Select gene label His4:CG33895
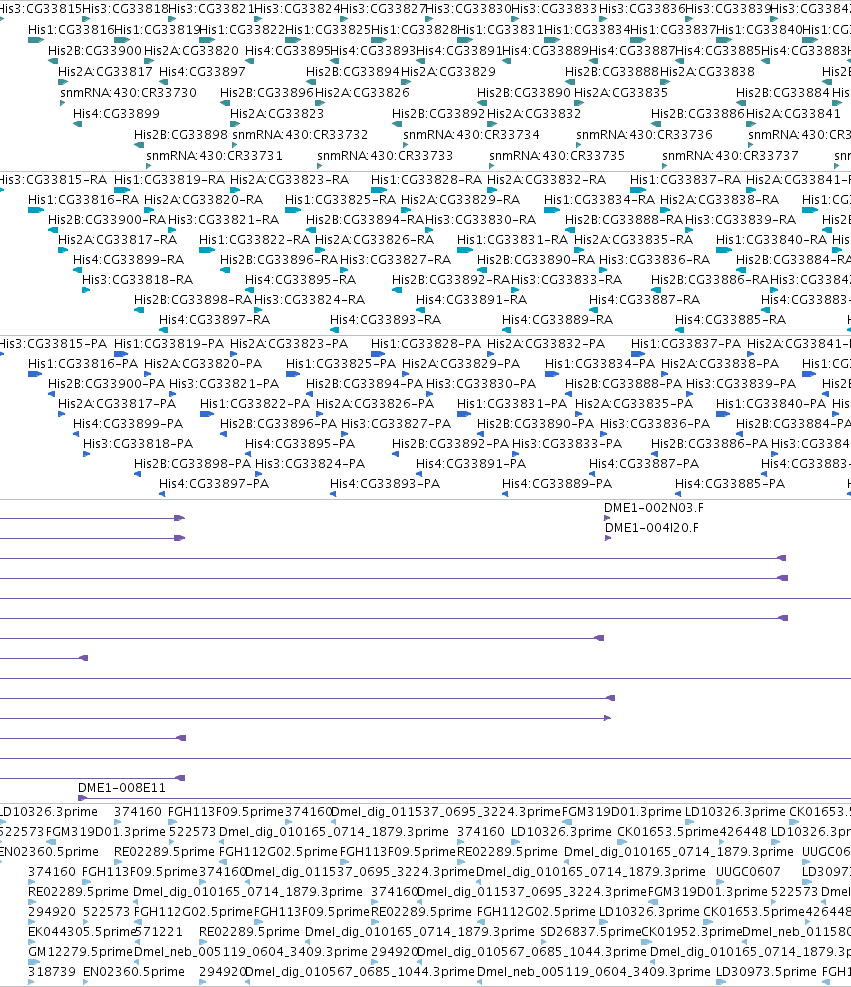This screenshot has height=987, width=851. coord(288,50)
